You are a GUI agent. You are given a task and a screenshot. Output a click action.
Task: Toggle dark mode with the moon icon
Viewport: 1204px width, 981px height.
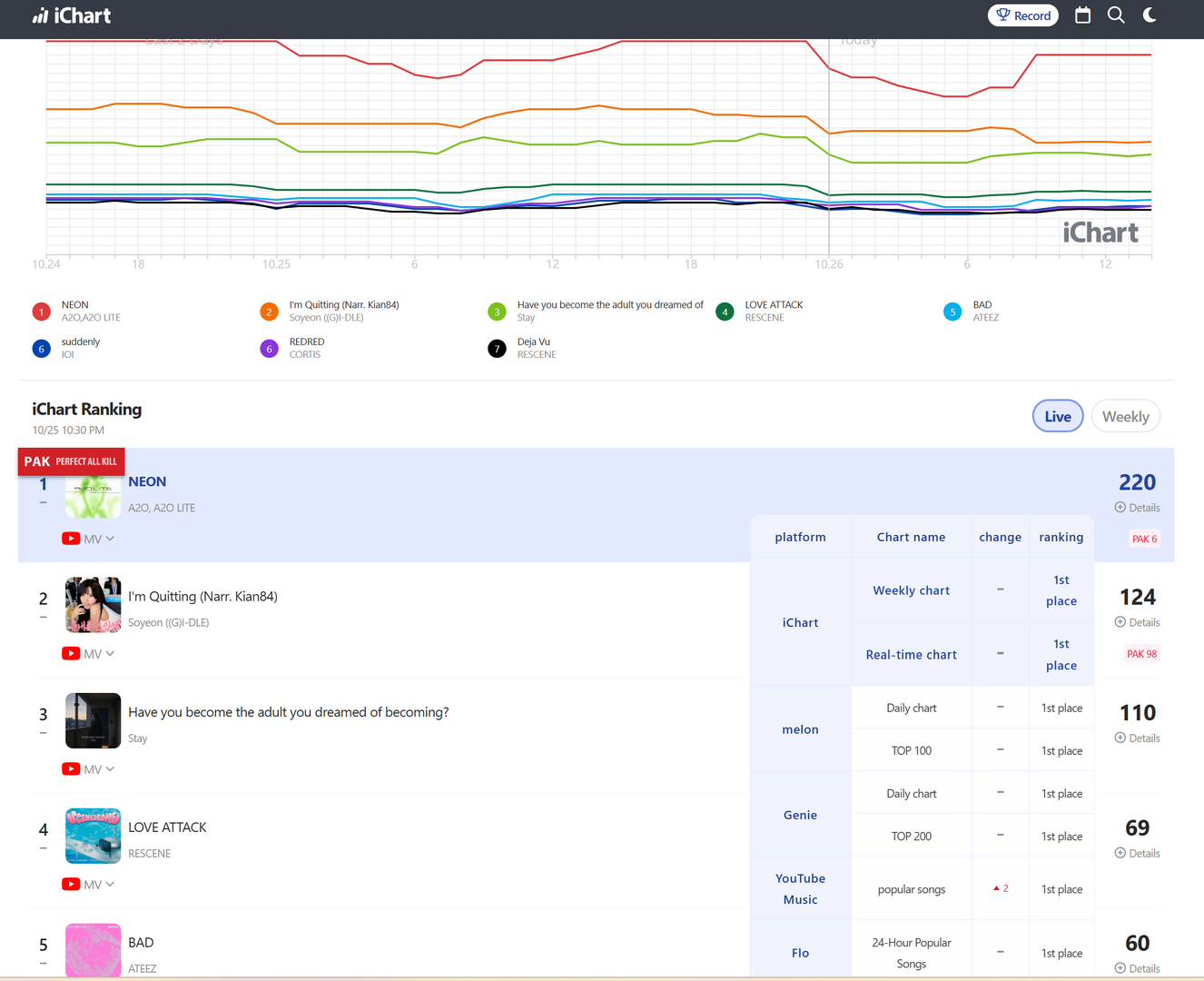pos(1150,15)
